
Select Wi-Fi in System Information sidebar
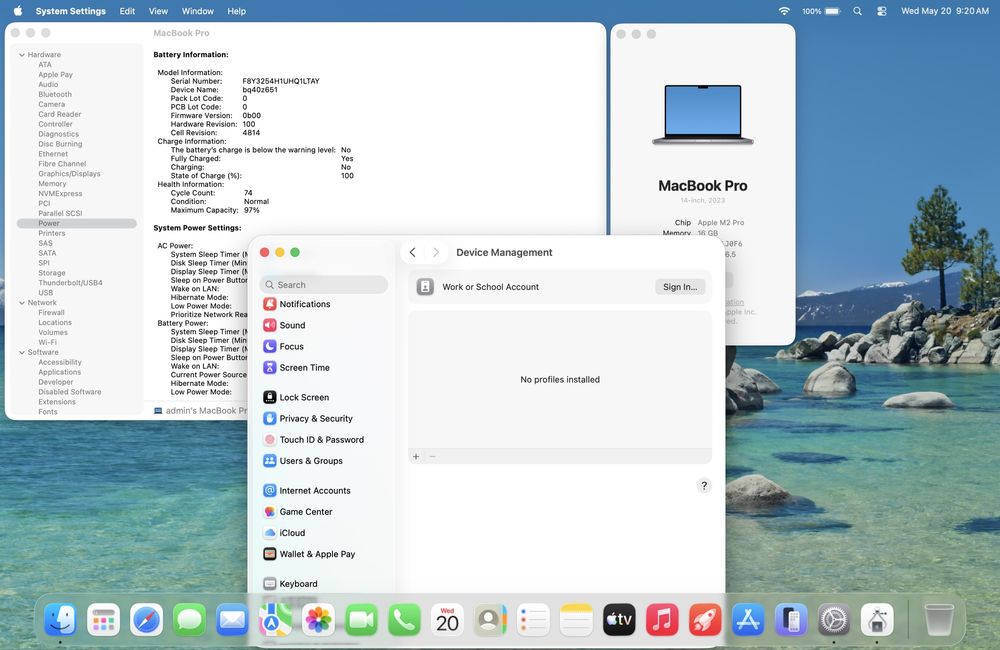pos(47,343)
